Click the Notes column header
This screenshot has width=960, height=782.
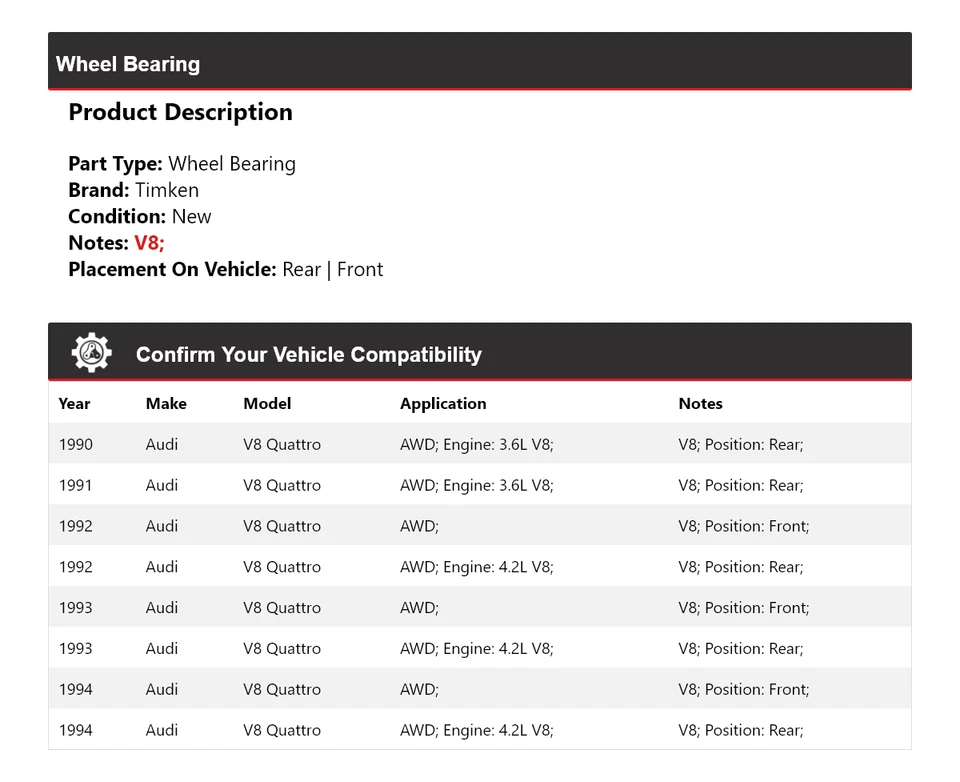click(700, 404)
